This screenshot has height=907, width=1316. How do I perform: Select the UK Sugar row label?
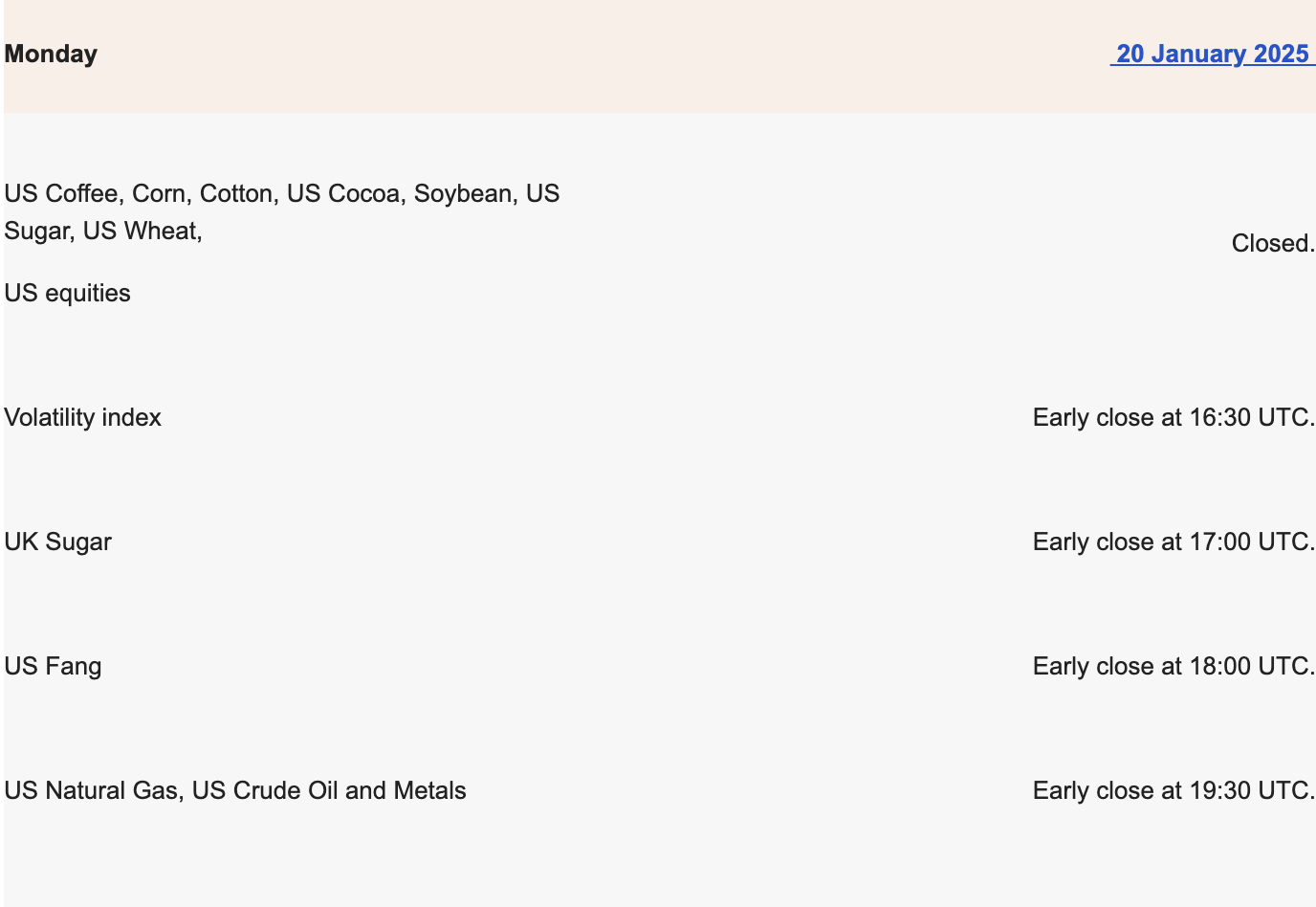[57, 542]
